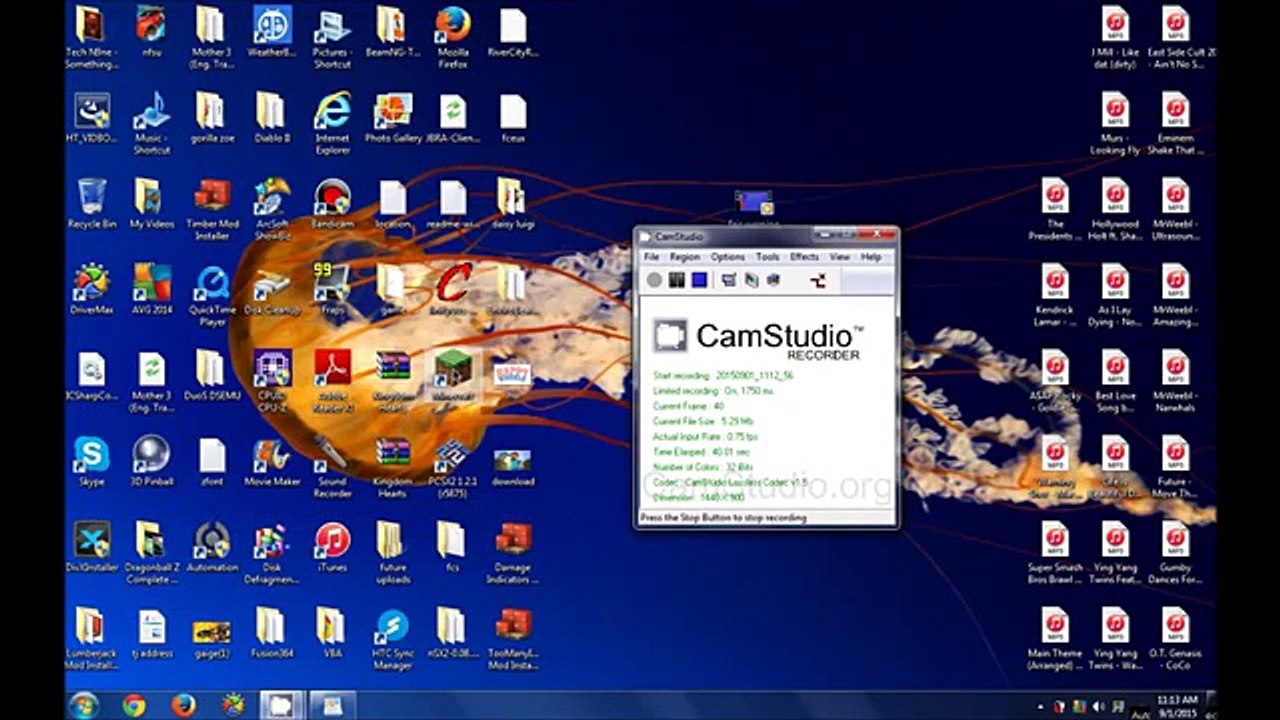Image resolution: width=1280 pixels, height=720 pixels.
Task: Open the Region menu in CamStudio
Action: (x=685, y=257)
